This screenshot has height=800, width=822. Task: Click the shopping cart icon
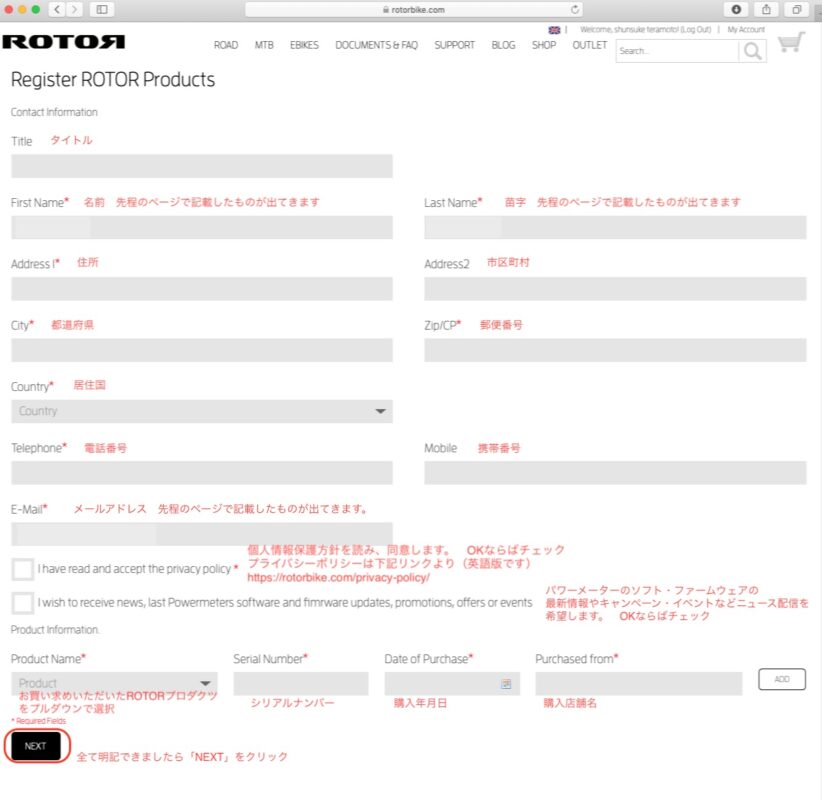pos(791,43)
